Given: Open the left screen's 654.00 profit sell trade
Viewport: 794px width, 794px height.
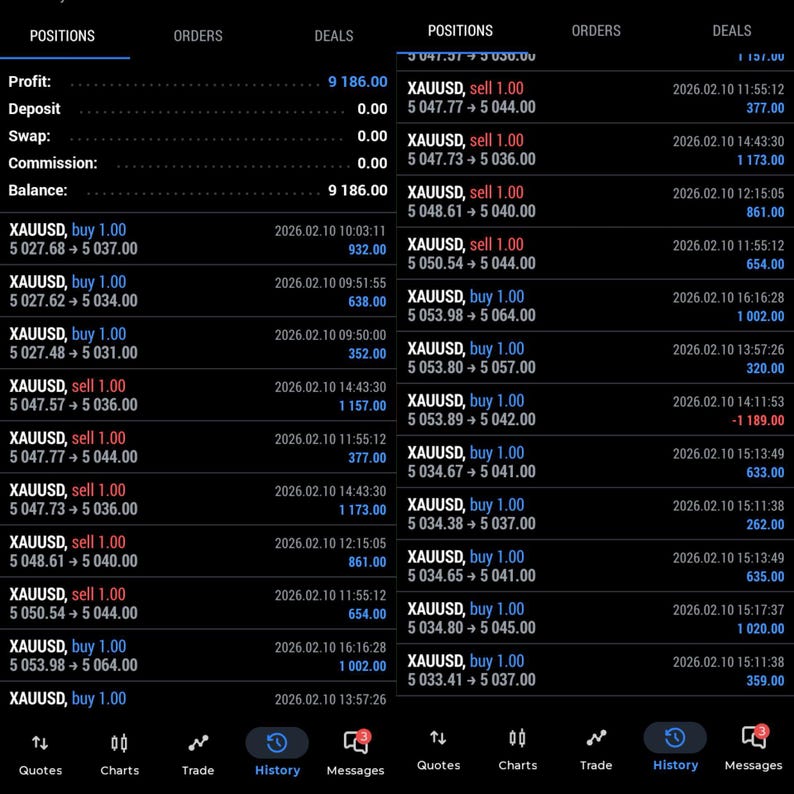Looking at the screenshot, I should point(198,604).
